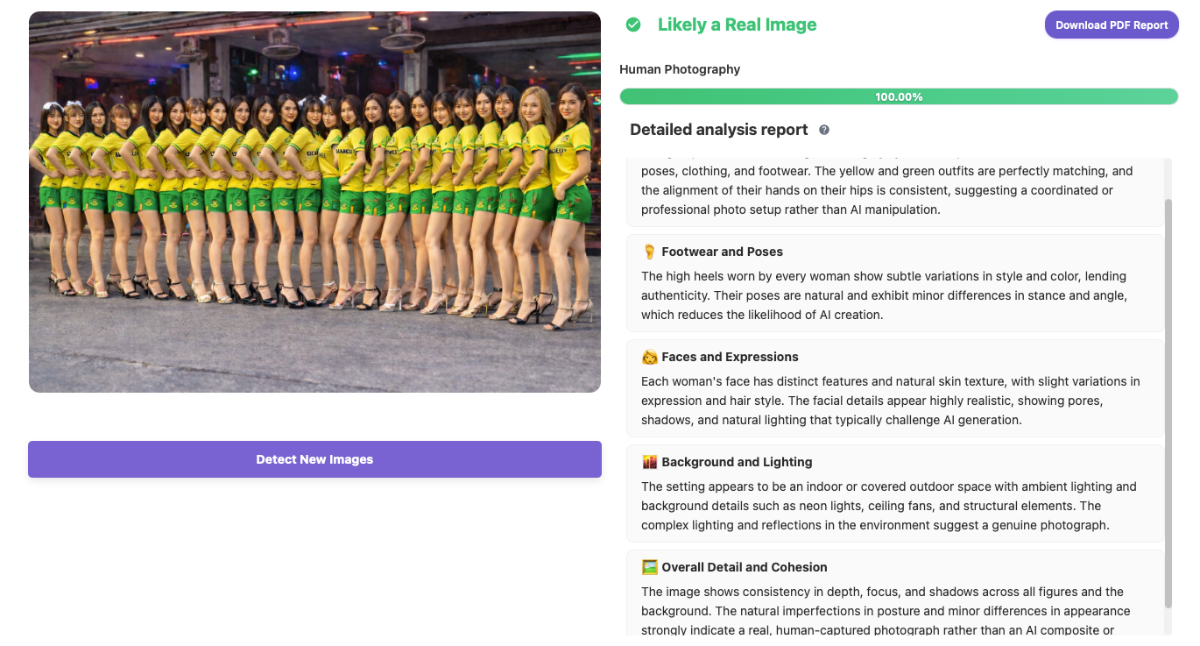Click the high heels description paragraph
Viewport: 1200px width, 646px height.
[x=884, y=295]
